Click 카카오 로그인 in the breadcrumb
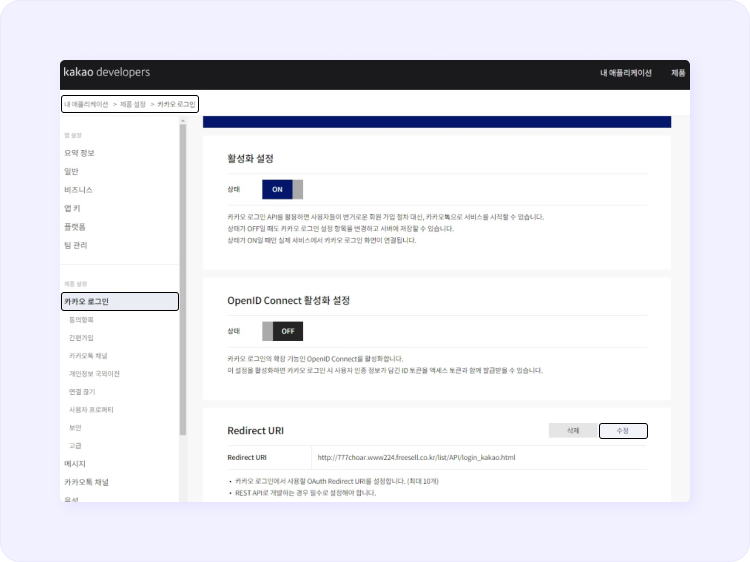Image resolution: width=750 pixels, height=562 pixels. tap(176, 104)
